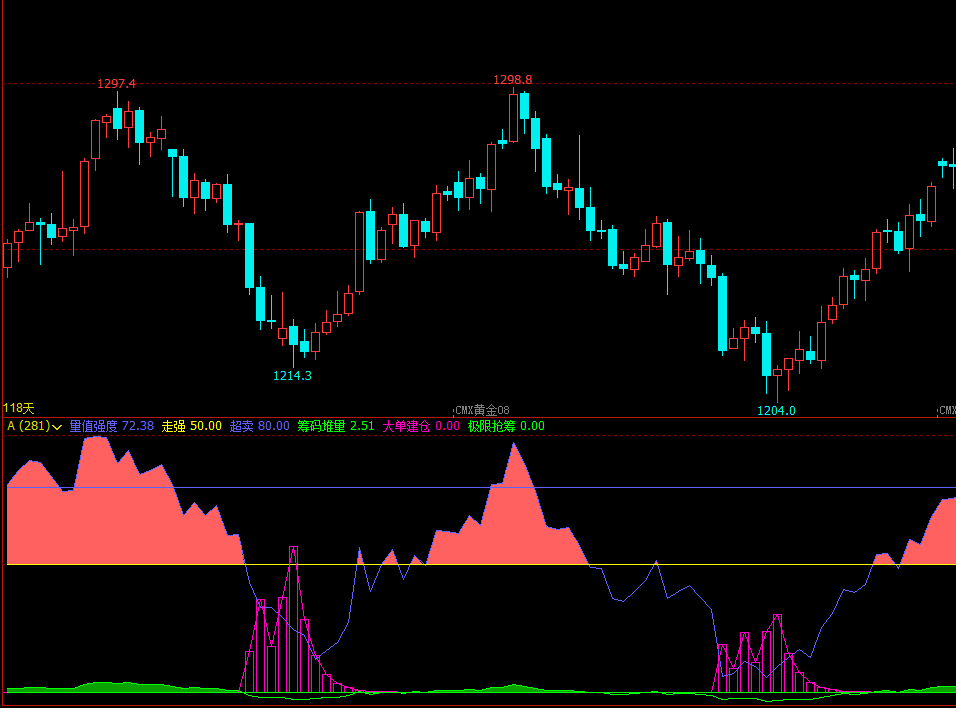Select the 极限抢筹 0.00 label
The height and width of the screenshot is (708, 956).
tap(506, 426)
